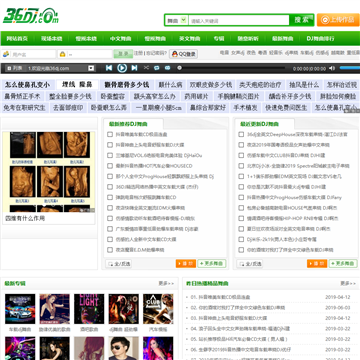Viewport: 360px width, 360px height.
Task: Log in with the QQ登录 penguin button
Action: tap(183, 54)
